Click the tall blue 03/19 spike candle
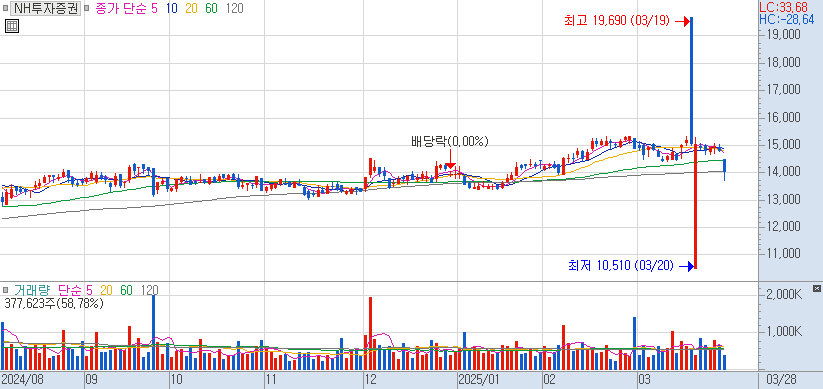Viewport: 823px width, 389px height. click(x=691, y=79)
